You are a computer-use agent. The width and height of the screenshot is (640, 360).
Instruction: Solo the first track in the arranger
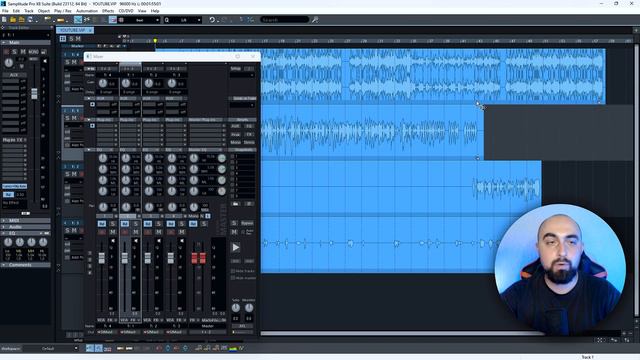(68, 62)
